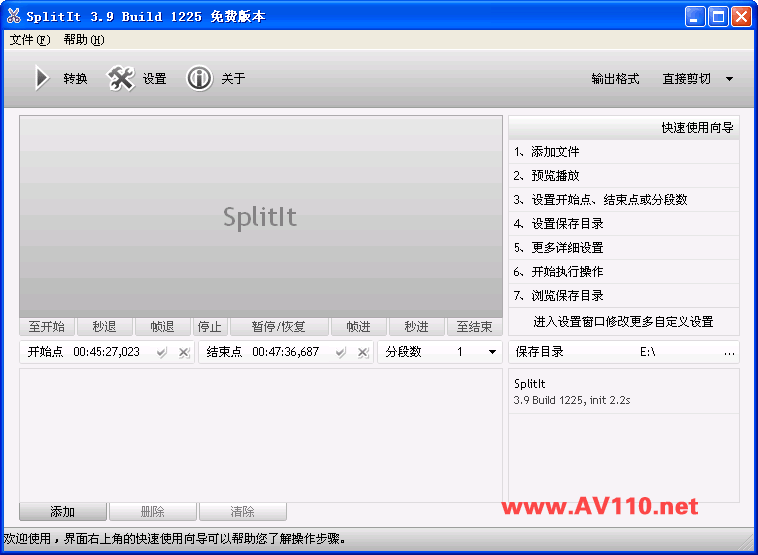Click the 3.9 Build 1225, init 2.2s text
Viewport: 758px width, 555px height.
572,400
